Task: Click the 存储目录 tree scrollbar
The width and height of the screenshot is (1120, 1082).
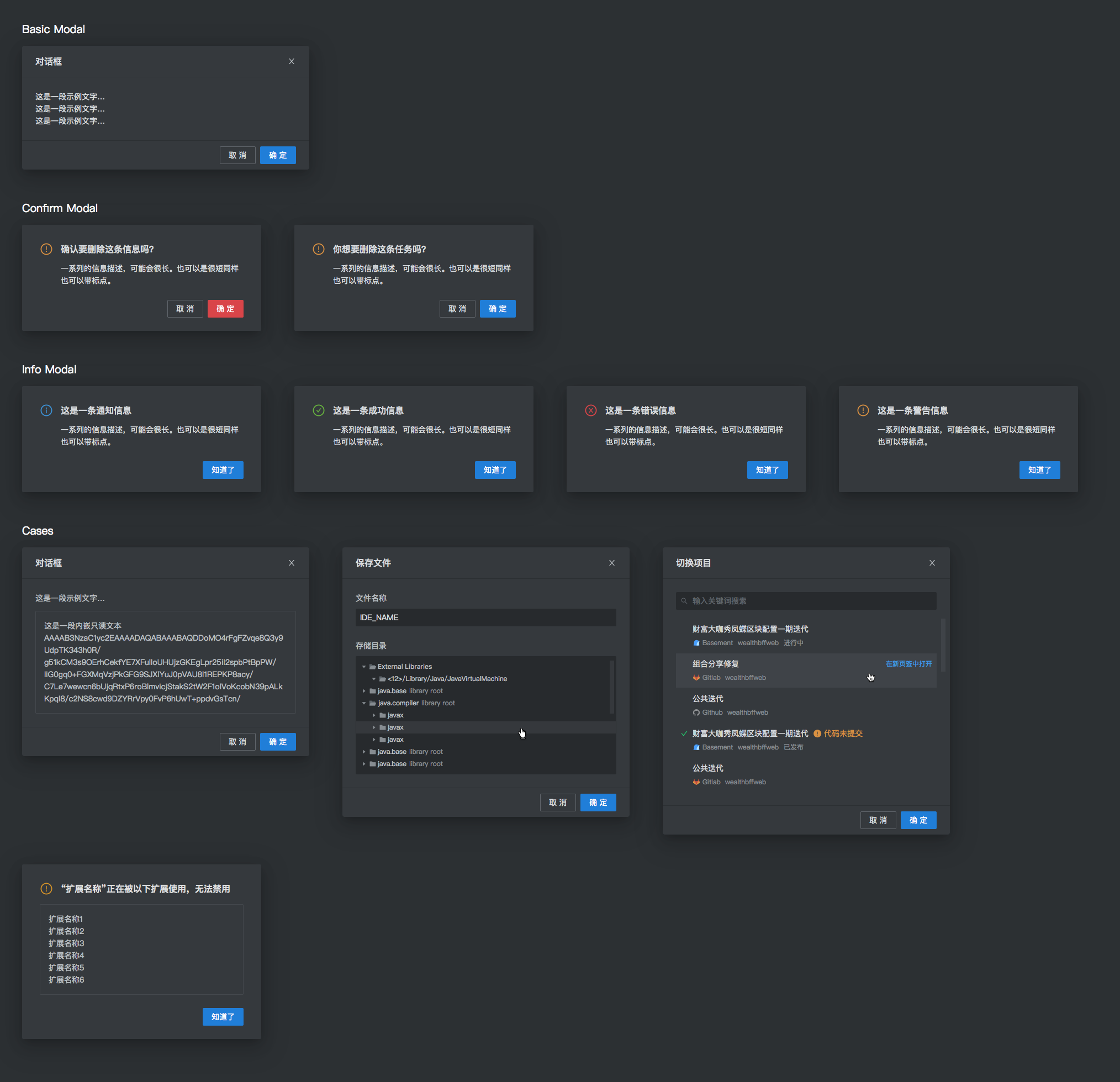Action: (x=611, y=687)
